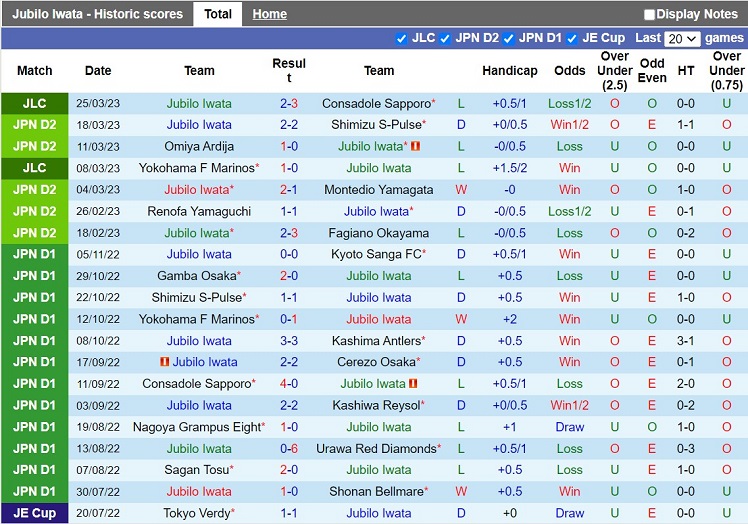Select the Total tab
Image resolution: width=748 pixels, height=524 pixels.
tap(217, 15)
